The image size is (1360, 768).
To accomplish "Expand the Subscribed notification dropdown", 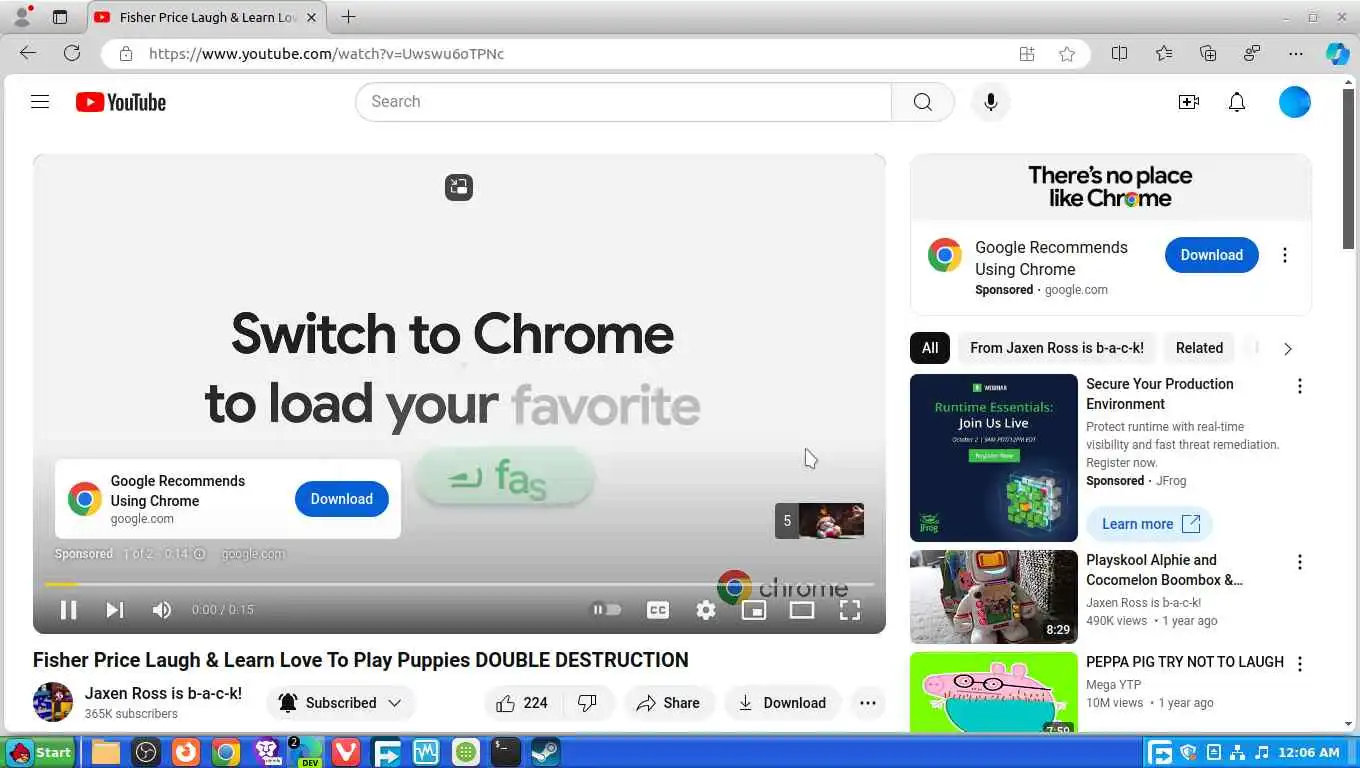I will click(x=340, y=703).
